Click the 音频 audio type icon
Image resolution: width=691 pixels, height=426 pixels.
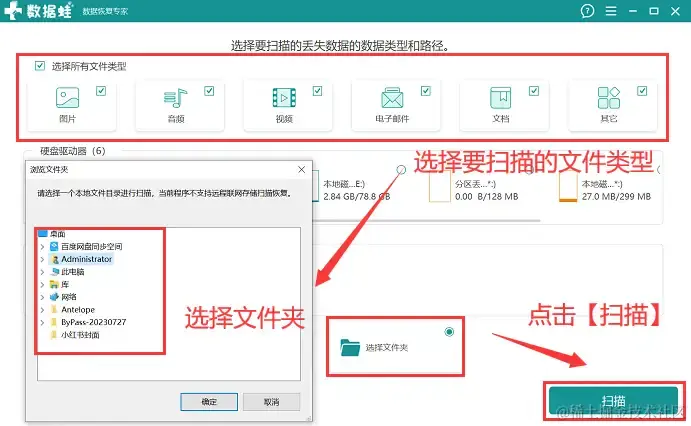[175, 98]
